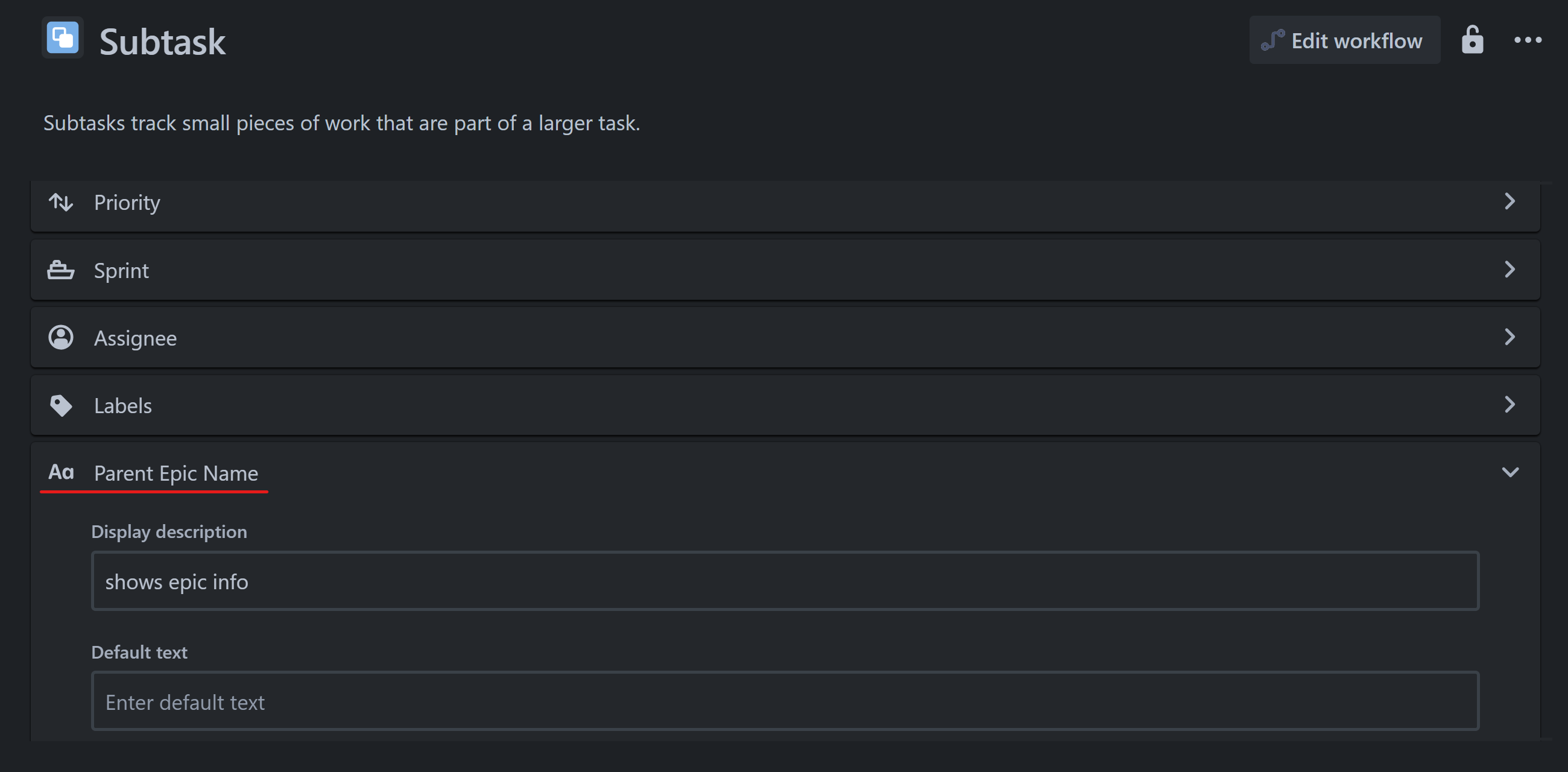Click the Assignee person icon

[x=61, y=337]
